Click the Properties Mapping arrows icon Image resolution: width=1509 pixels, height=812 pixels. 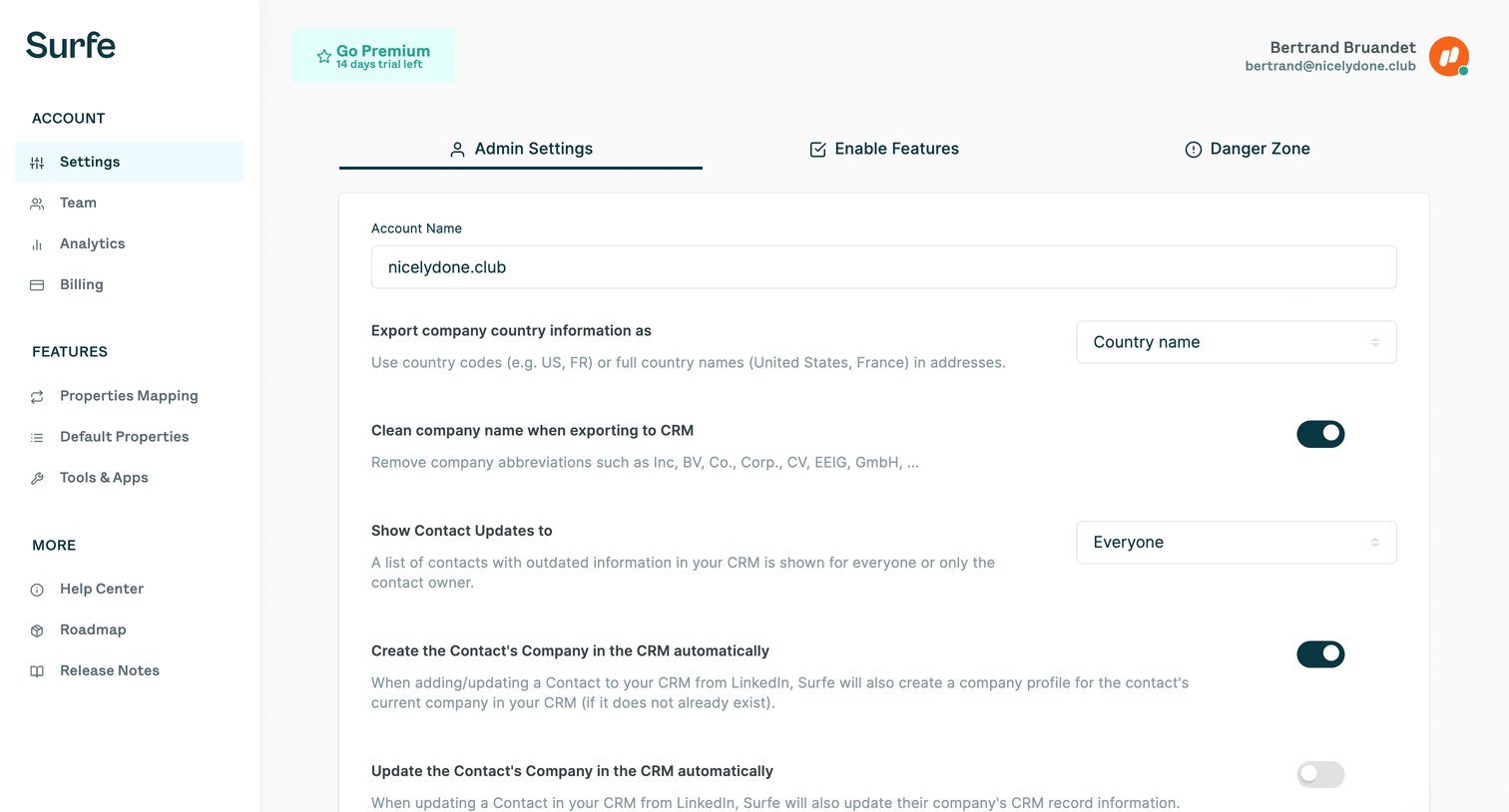(37, 397)
